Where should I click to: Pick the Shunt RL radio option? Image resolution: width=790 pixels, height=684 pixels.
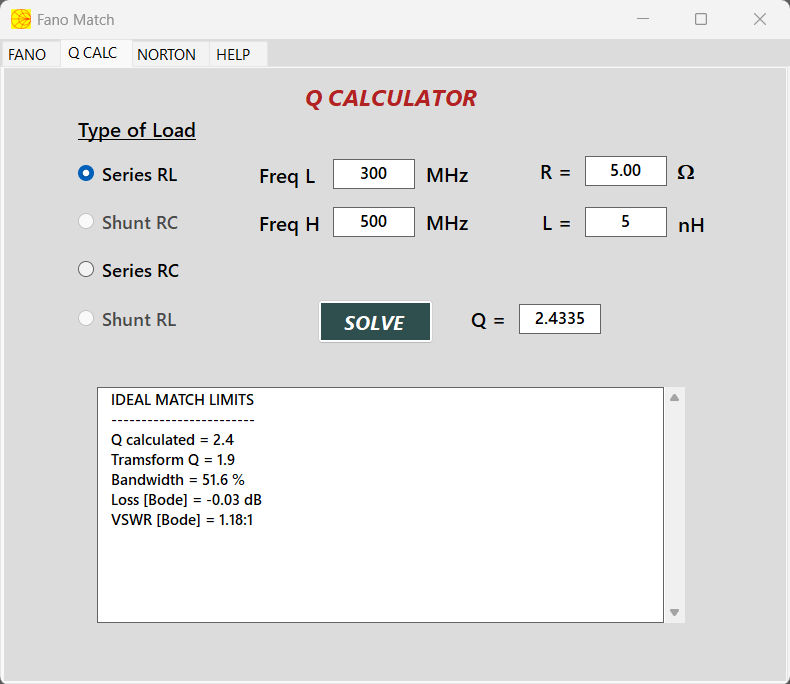coord(86,319)
